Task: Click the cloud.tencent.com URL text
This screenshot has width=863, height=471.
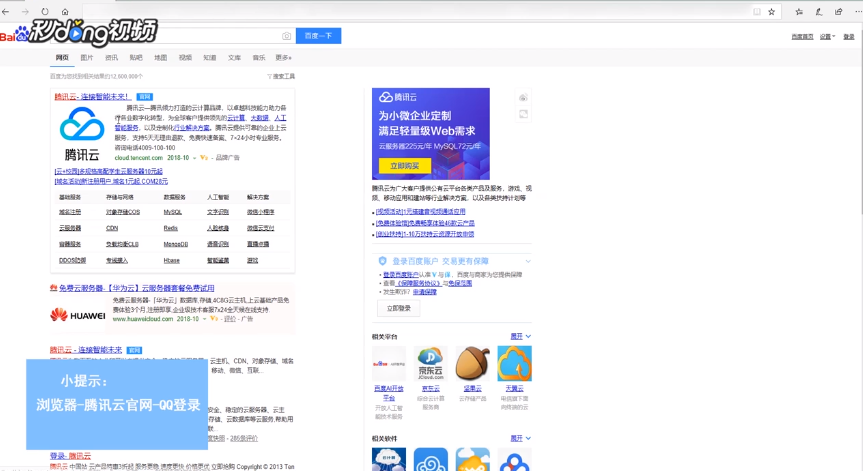Action: click(139, 158)
